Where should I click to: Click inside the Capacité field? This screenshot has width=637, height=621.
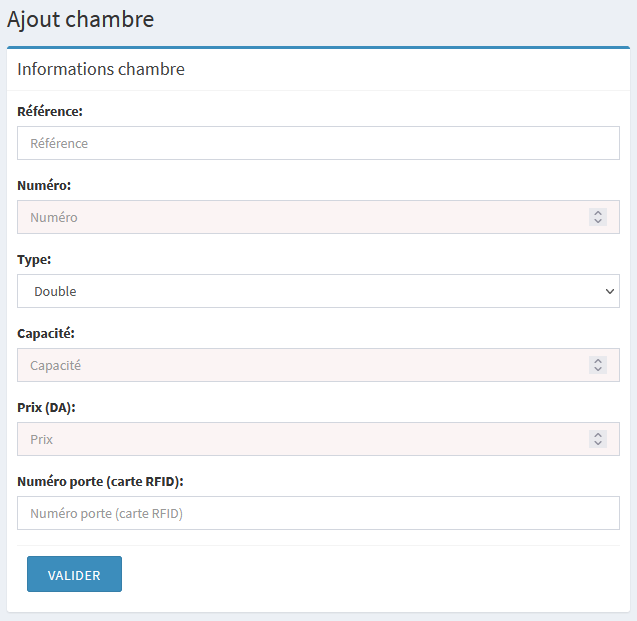(x=300, y=365)
